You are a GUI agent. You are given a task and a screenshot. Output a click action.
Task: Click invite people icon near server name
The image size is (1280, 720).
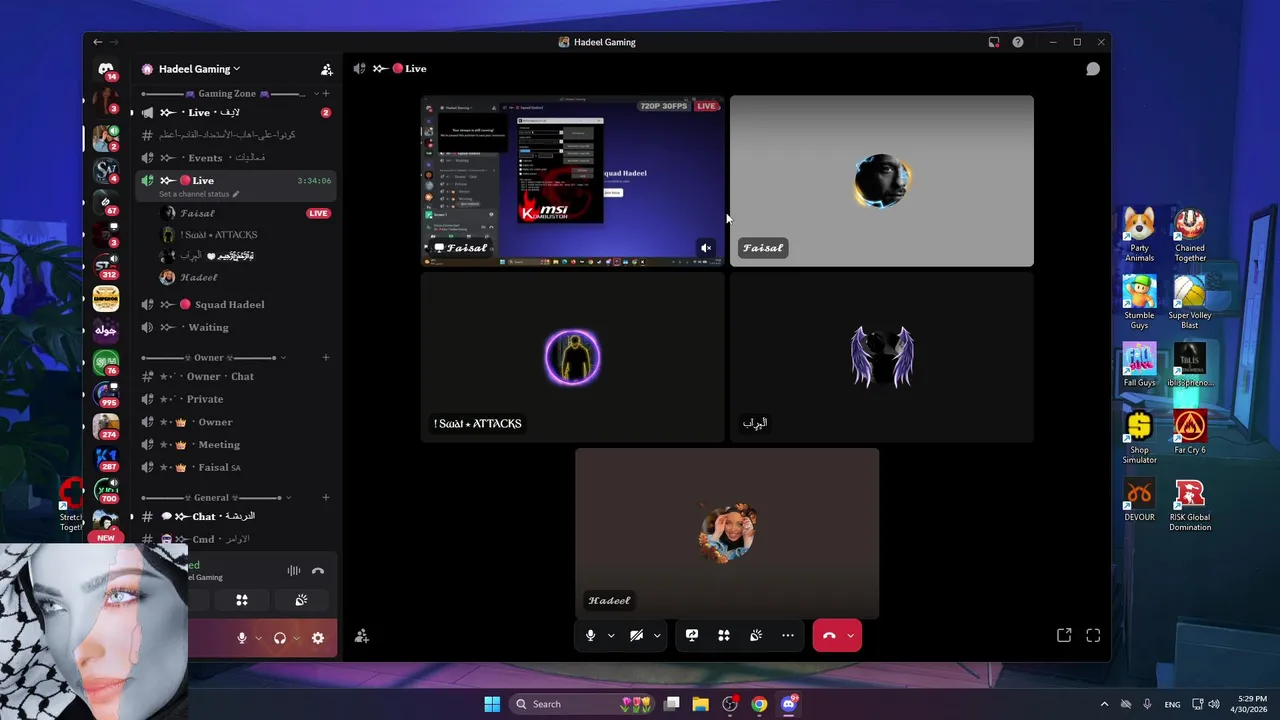click(x=326, y=69)
